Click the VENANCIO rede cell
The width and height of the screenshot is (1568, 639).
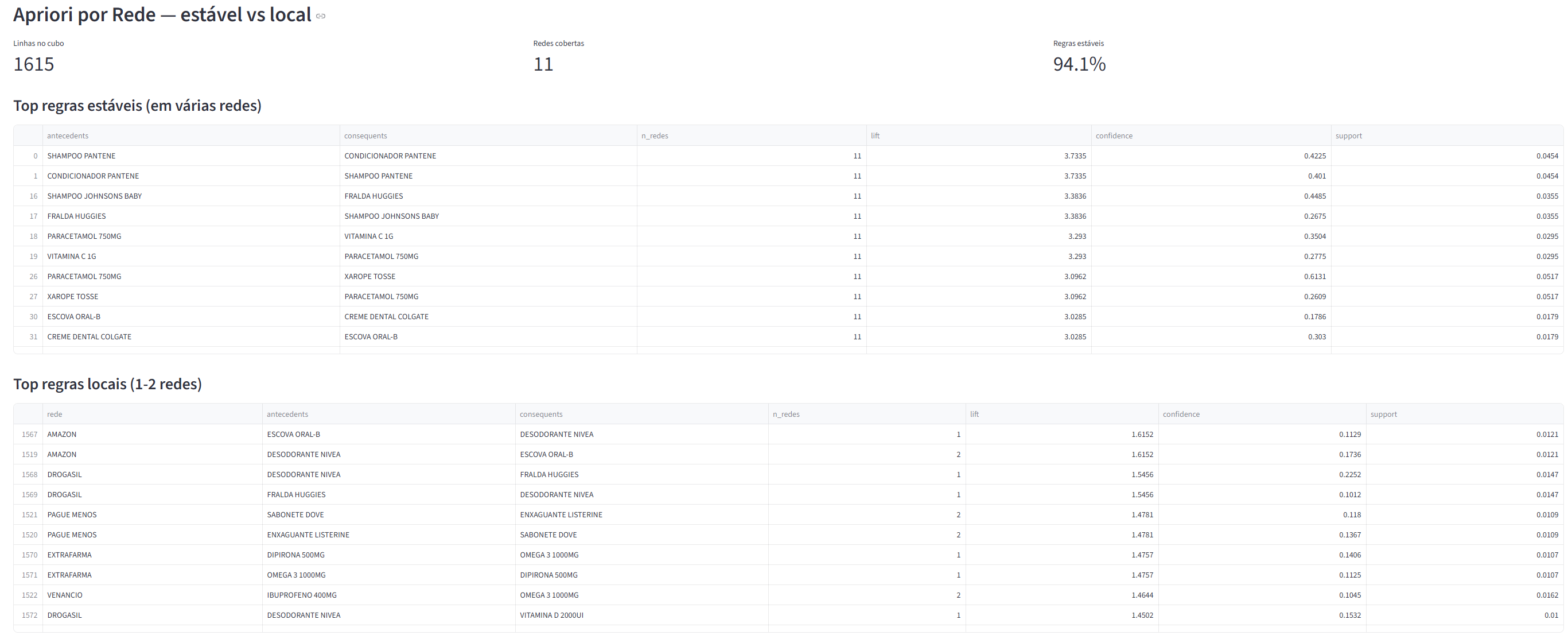[152, 595]
